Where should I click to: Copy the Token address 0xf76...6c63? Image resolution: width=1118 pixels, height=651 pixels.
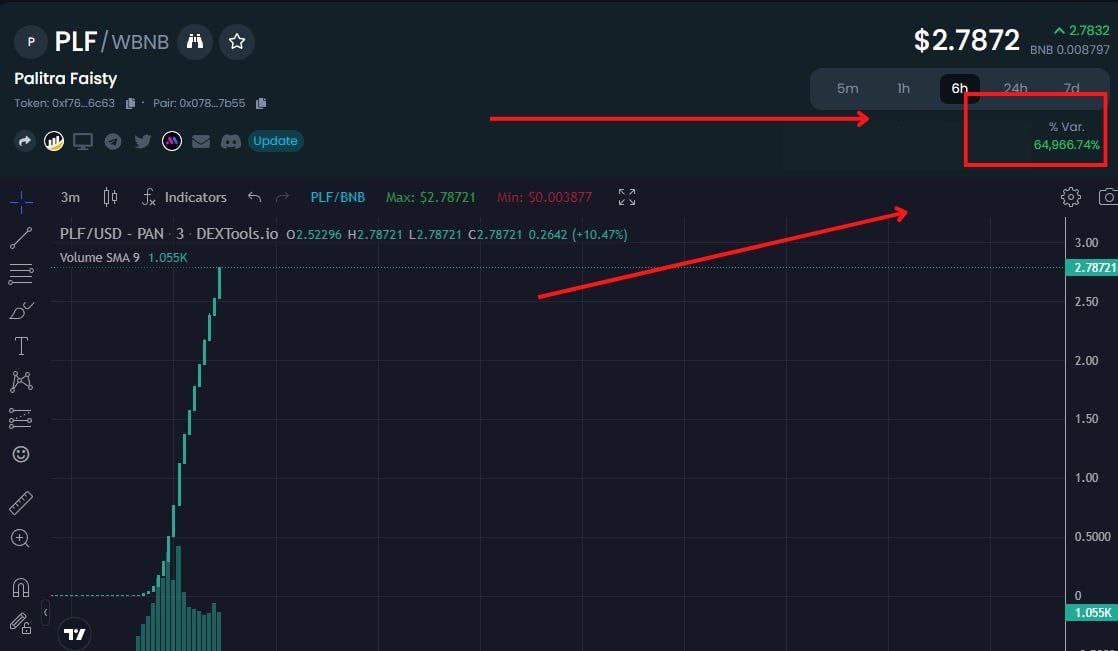pyautogui.click(x=130, y=103)
